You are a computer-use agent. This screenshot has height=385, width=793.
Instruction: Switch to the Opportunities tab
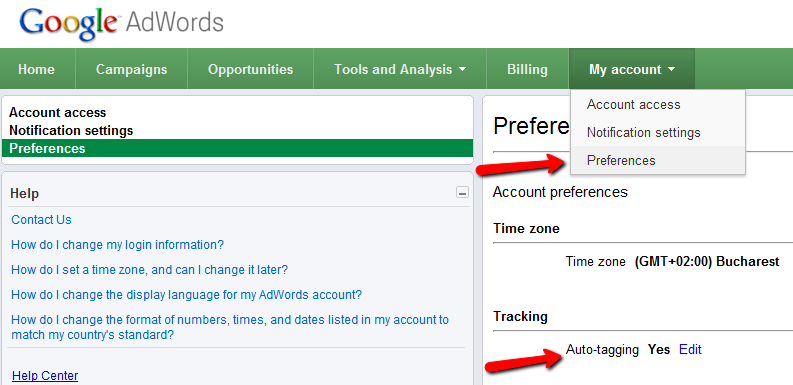(250, 69)
